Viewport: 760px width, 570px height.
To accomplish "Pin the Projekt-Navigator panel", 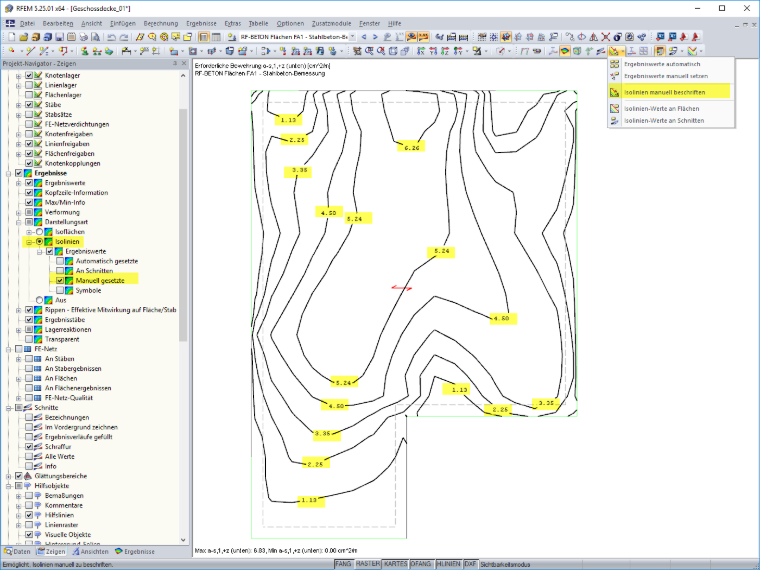I will (x=175, y=63).
